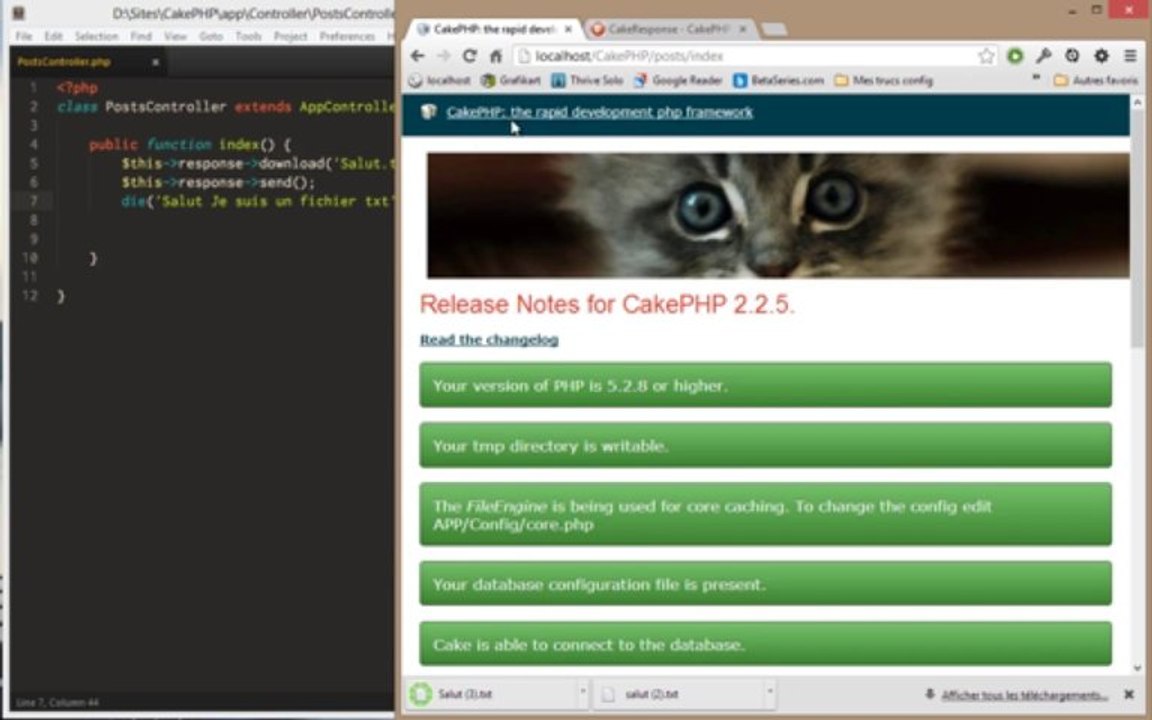The width and height of the screenshot is (1152, 720).
Task: Click the green extension icon in Chrome toolbar
Action: pyautogui.click(x=1015, y=56)
